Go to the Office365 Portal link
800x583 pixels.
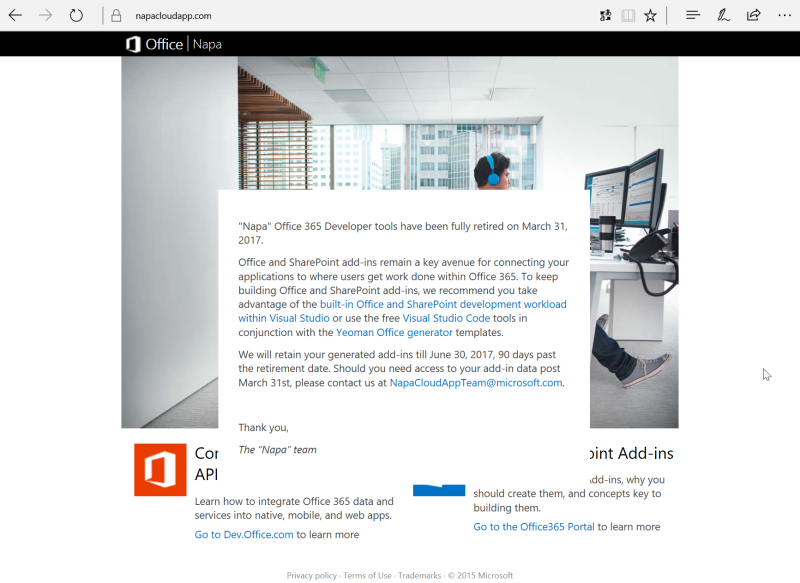534,527
